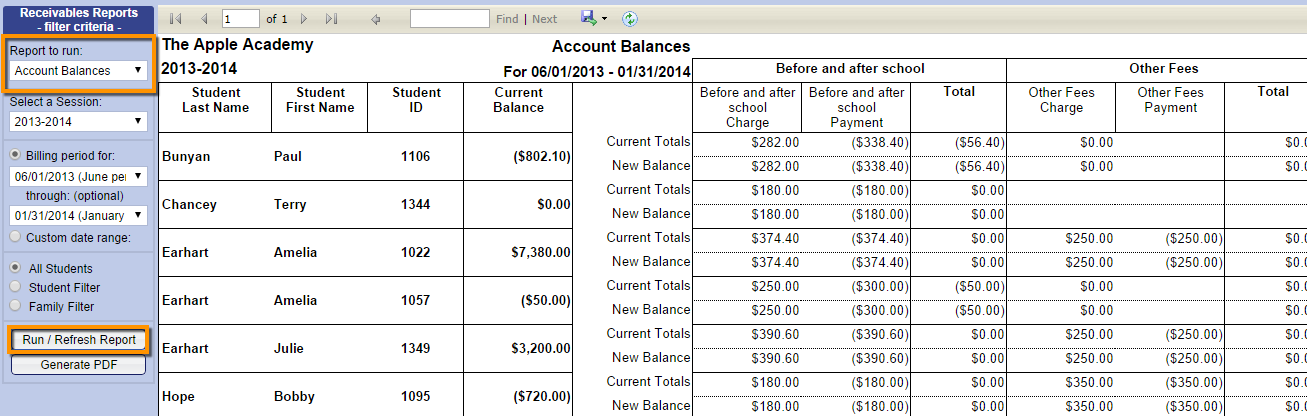Choose the Family Filter radio option
Viewport: 1307px width, 416px height.
coord(15,306)
